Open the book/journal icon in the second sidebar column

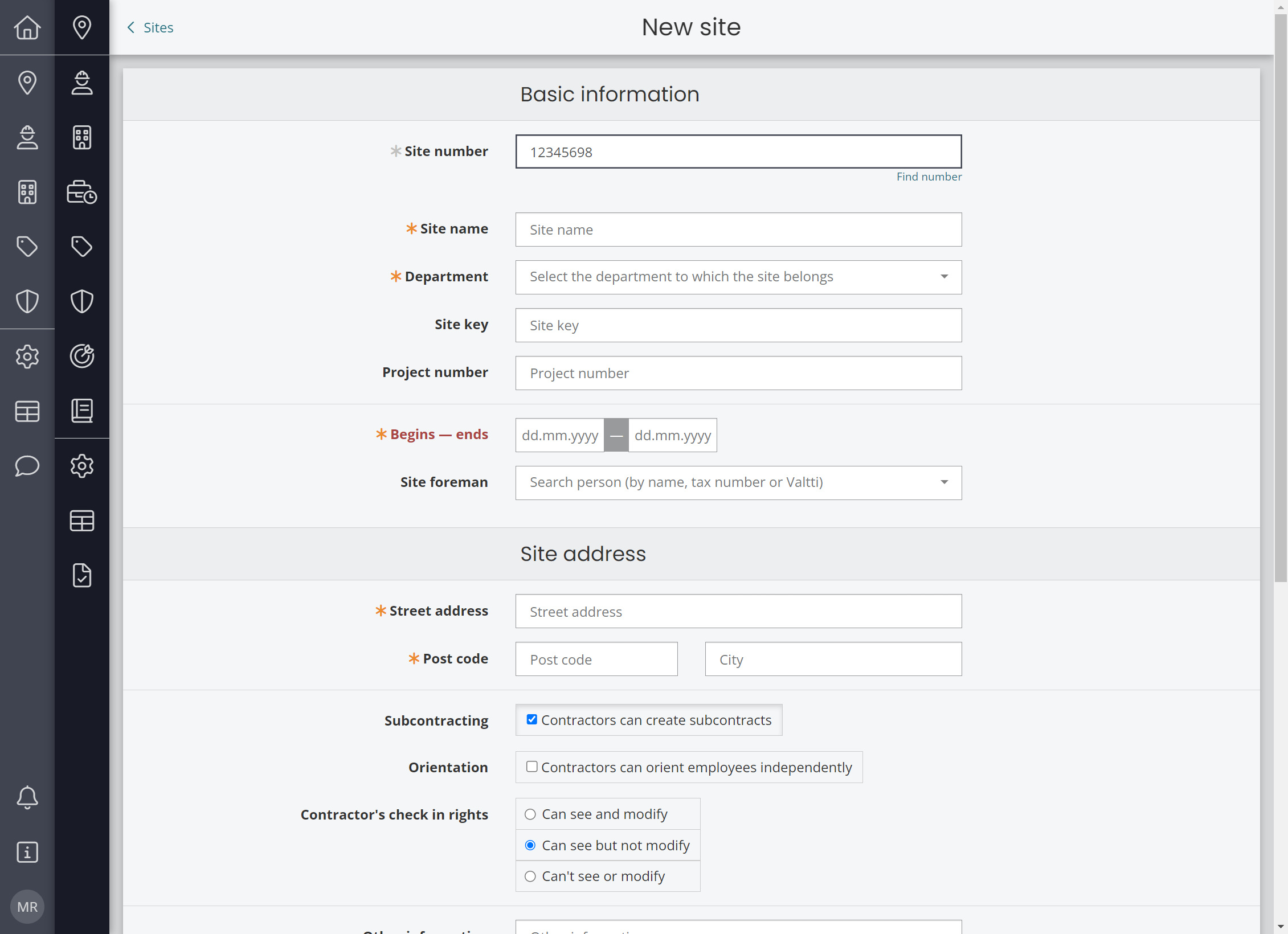[x=82, y=411]
